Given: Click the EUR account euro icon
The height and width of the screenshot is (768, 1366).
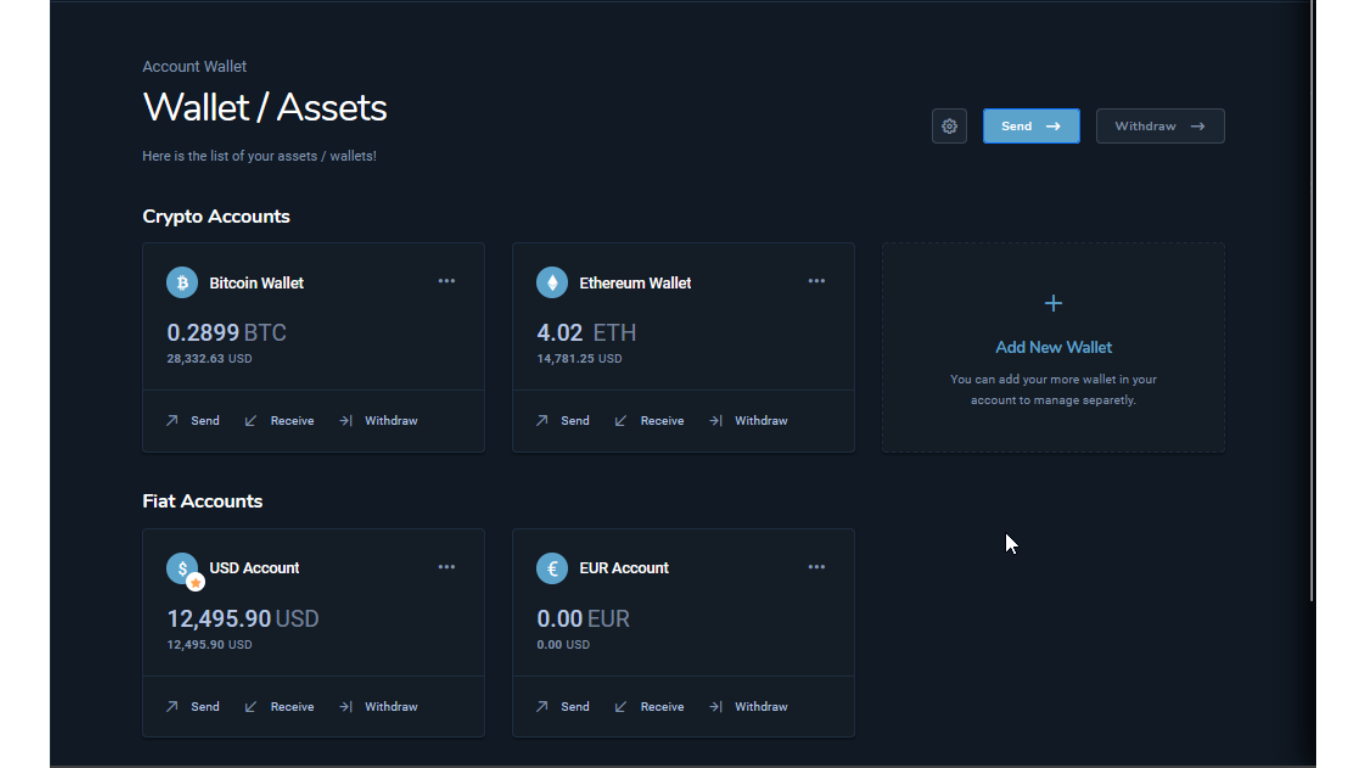Looking at the screenshot, I should point(552,568).
